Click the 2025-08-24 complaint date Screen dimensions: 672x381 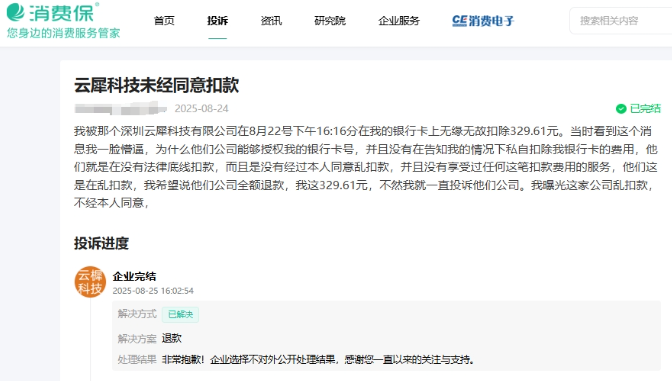coord(201,108)
